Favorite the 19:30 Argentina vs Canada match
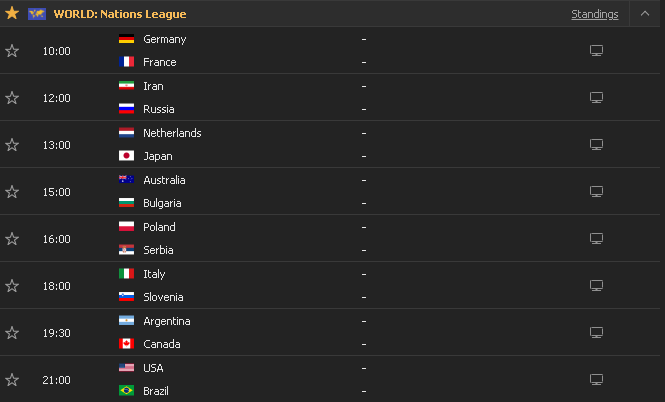This screenshot has width=665, height=402. click(12, 333)
